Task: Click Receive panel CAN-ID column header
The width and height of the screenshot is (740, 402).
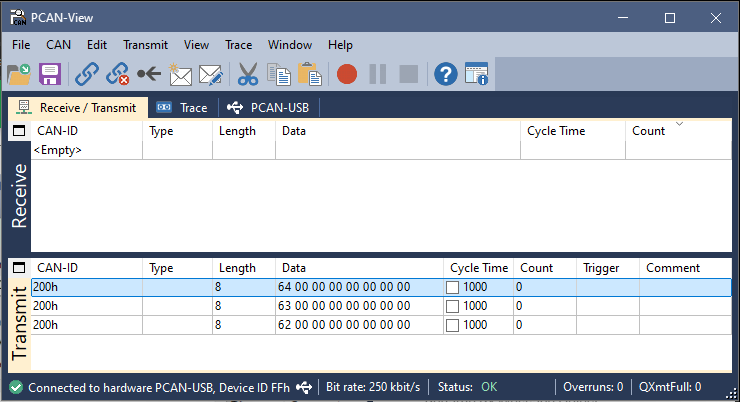Action: click(x=87, y=131)
